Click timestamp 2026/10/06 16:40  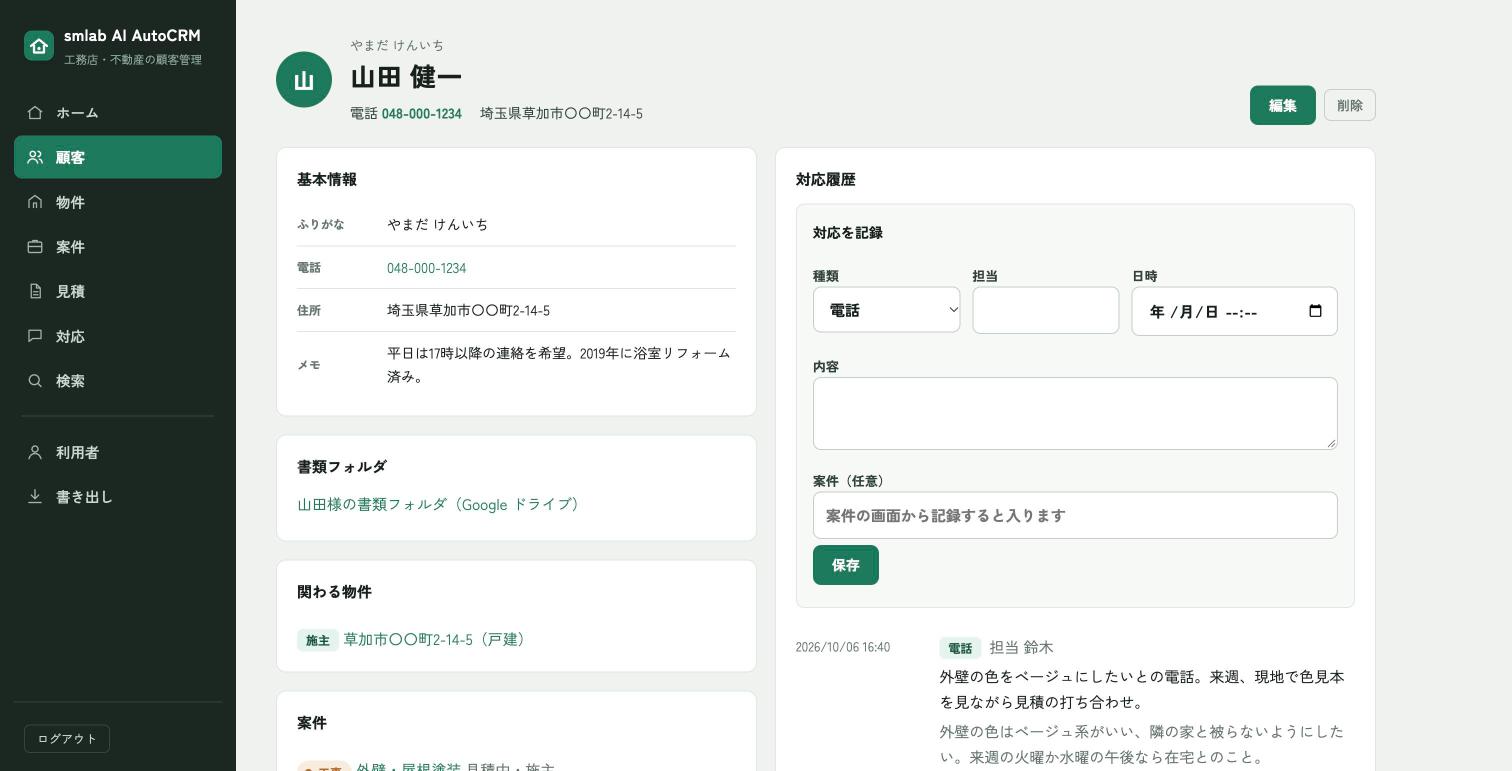click(x=843, y=647)
